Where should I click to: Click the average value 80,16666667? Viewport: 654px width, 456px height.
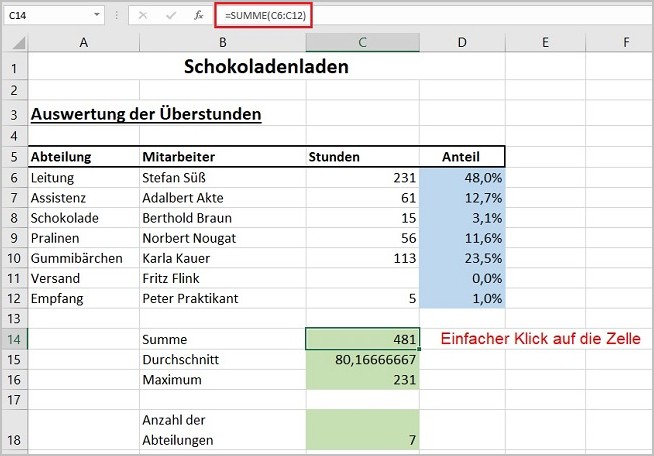click(x=362, y=360)
